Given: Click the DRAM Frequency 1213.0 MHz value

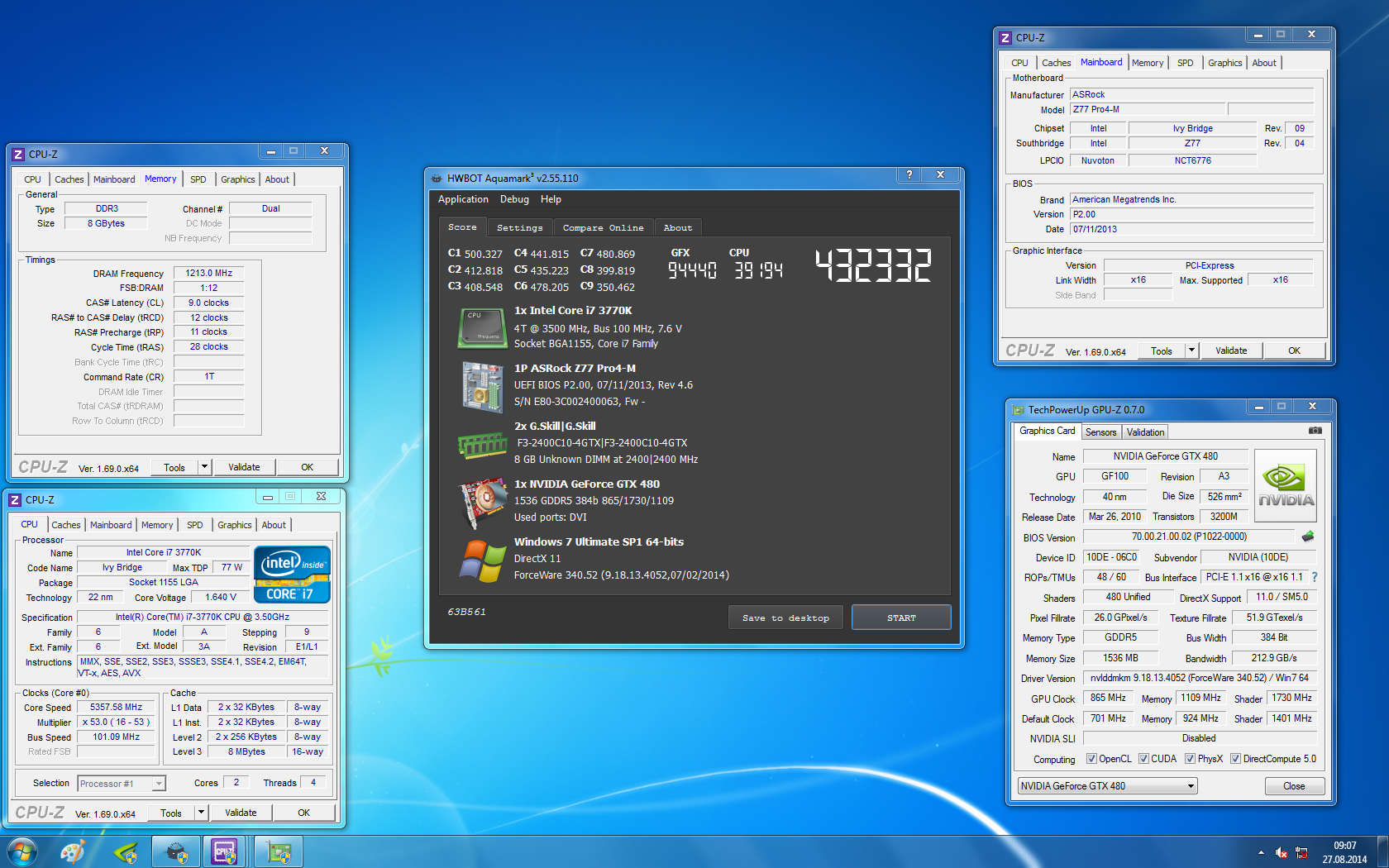Looking at the screenshot, I should pos(208,273).
